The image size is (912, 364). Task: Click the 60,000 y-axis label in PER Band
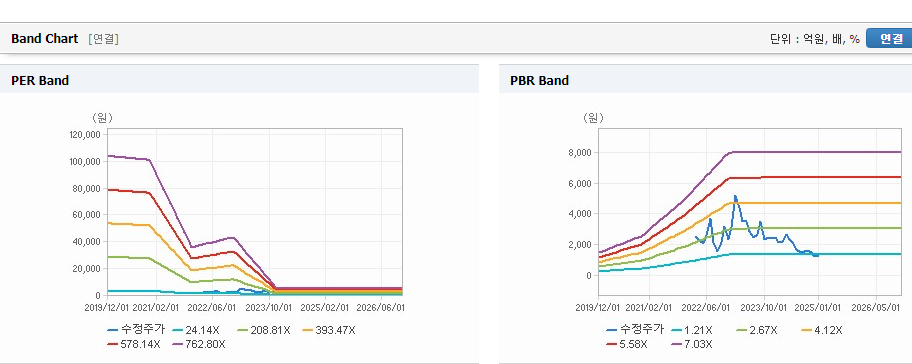(x=87, y=215)
